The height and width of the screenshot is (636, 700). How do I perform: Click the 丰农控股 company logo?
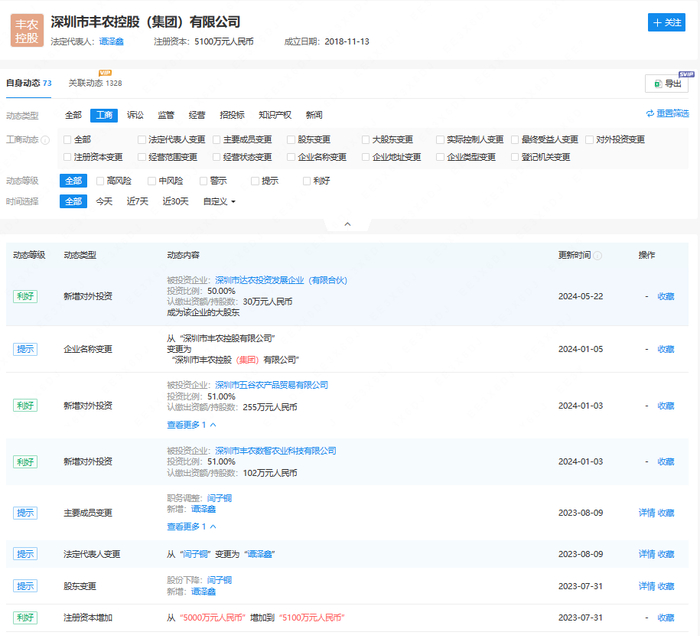tap(27, 30)
